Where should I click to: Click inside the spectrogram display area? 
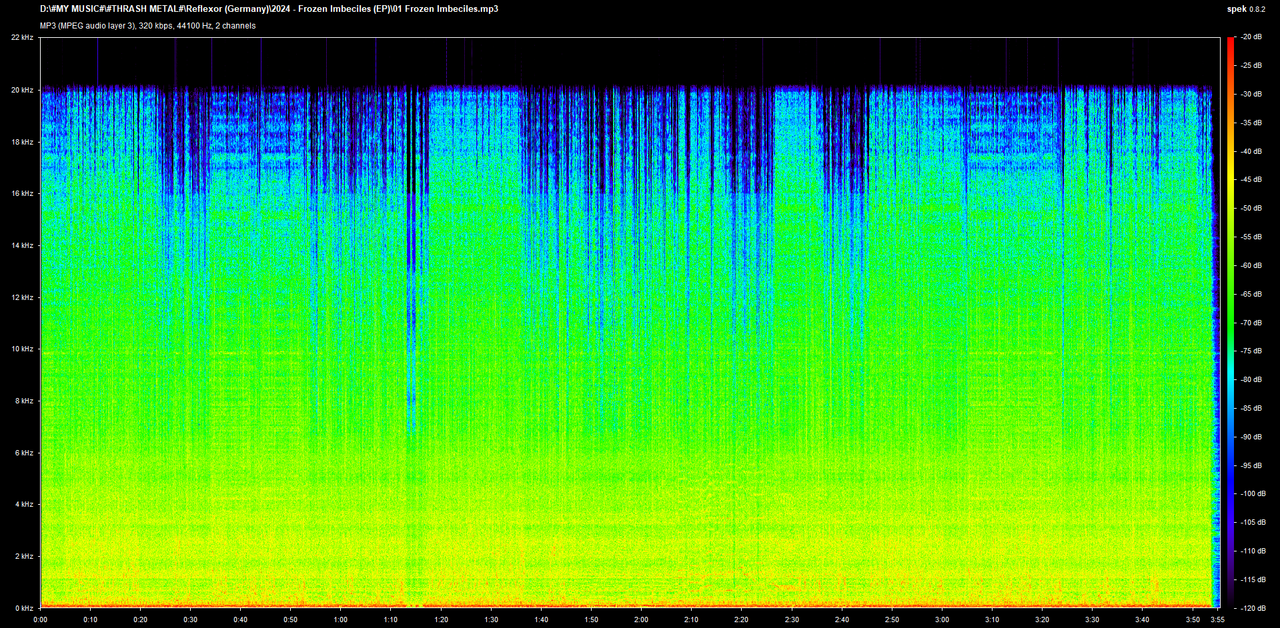pos(628,322)
